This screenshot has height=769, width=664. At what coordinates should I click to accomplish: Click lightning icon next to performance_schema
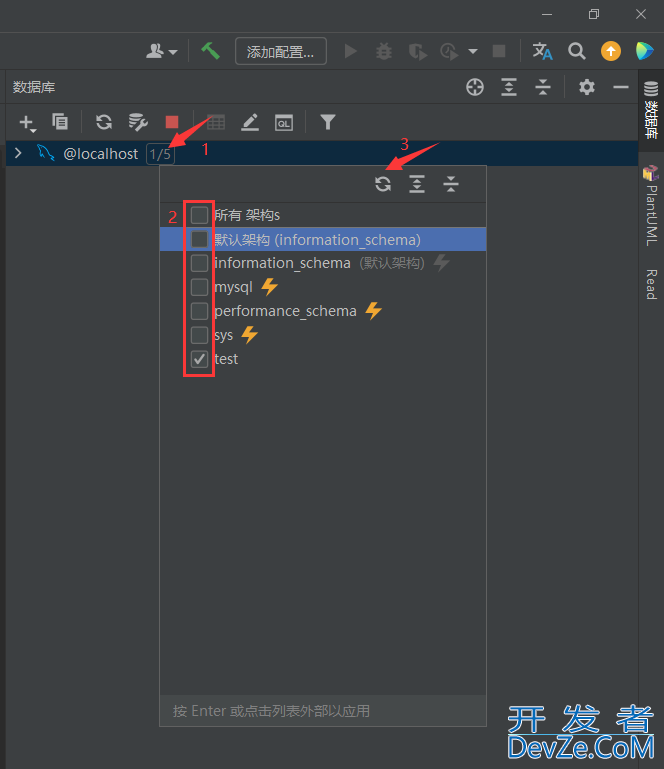point(374,310)
